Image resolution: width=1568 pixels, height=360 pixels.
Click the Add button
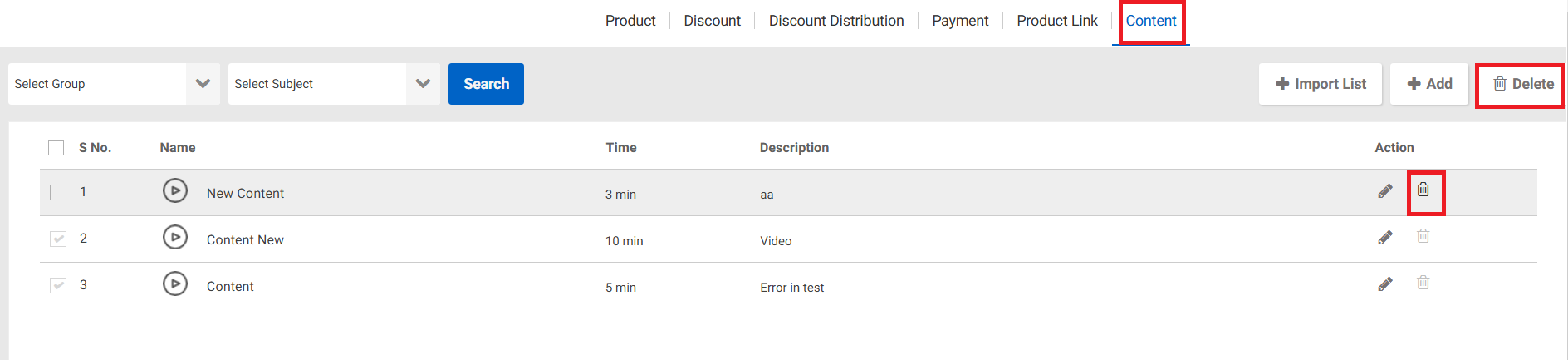click(x=1428, y=84)
